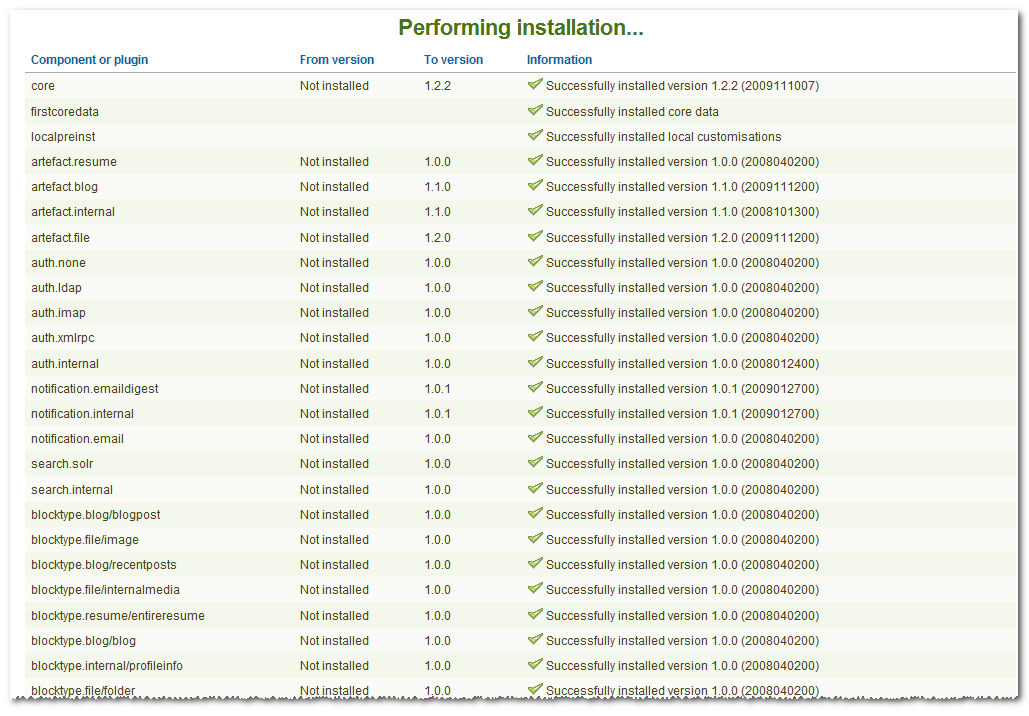Select the 'notification.emaildigest' component name
The image size is (1029, 716).
[94, 389]
